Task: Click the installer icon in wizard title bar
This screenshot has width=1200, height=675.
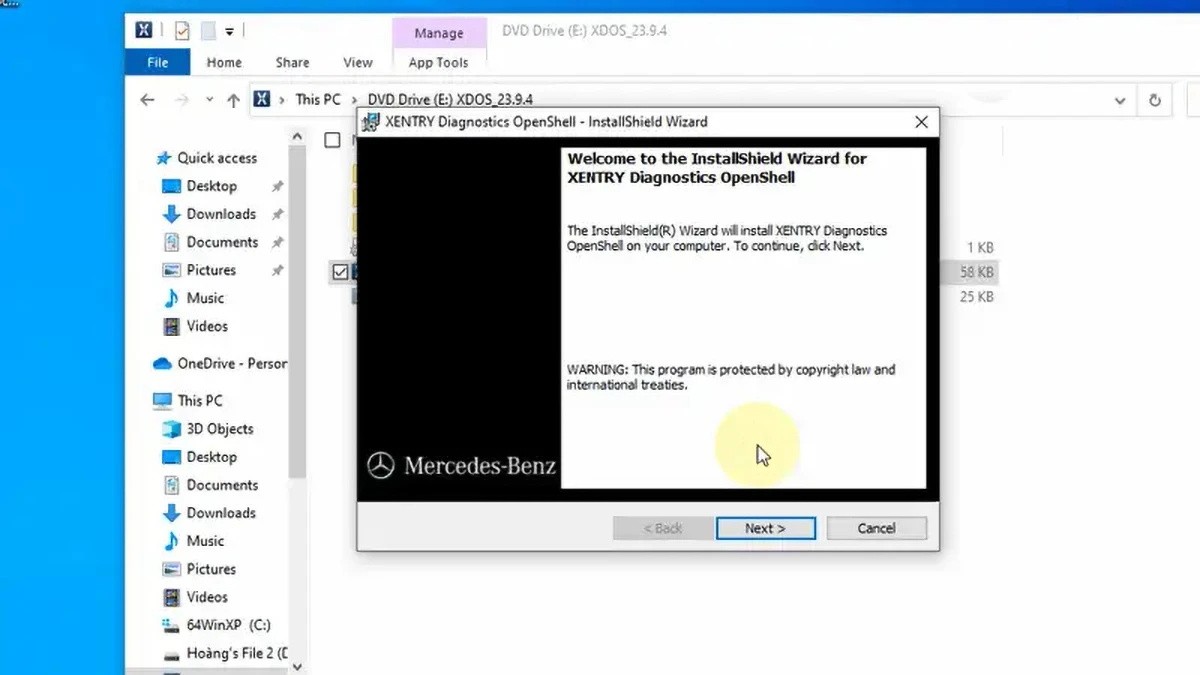Action: click(370, 122)
